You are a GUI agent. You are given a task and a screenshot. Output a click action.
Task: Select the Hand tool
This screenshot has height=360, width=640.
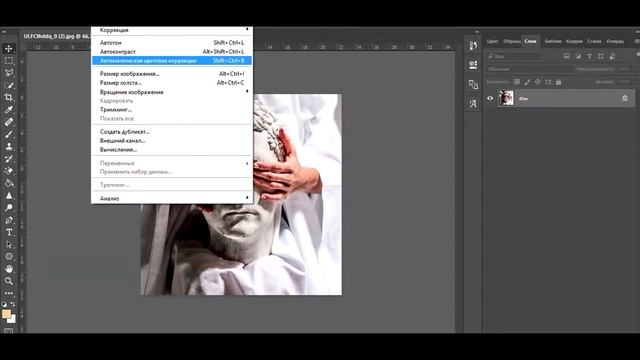point(9,269)
